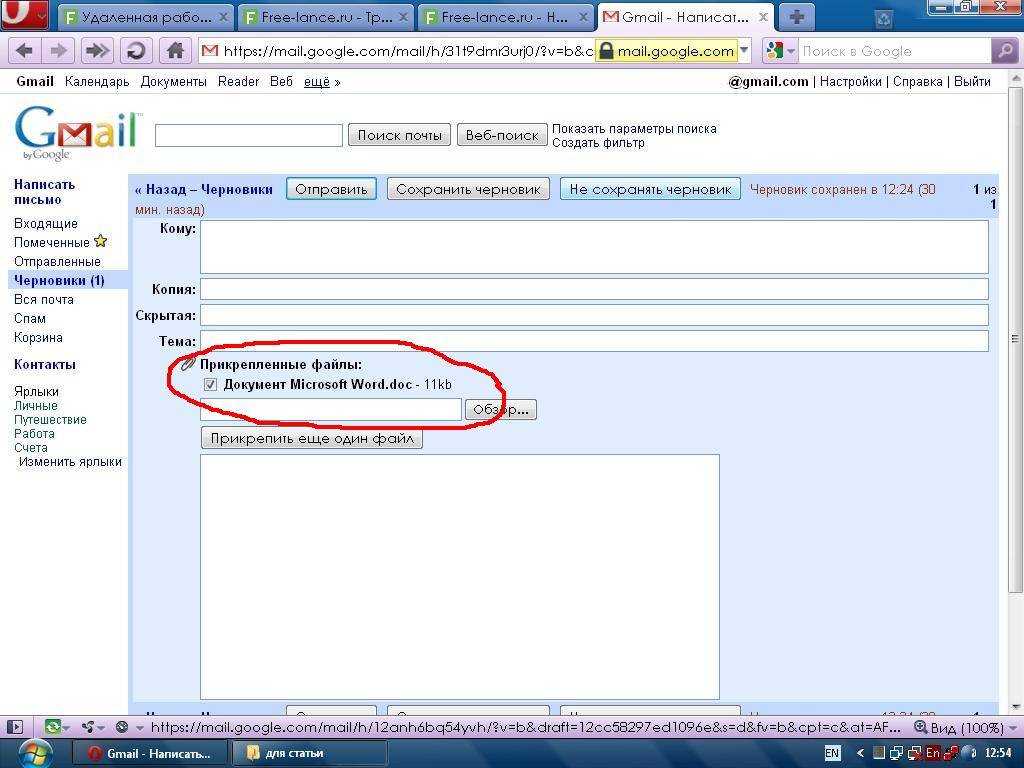This screenshot has width=1024, height=768.
Task: Open the Windows Start orb
Action: [35, 753]
